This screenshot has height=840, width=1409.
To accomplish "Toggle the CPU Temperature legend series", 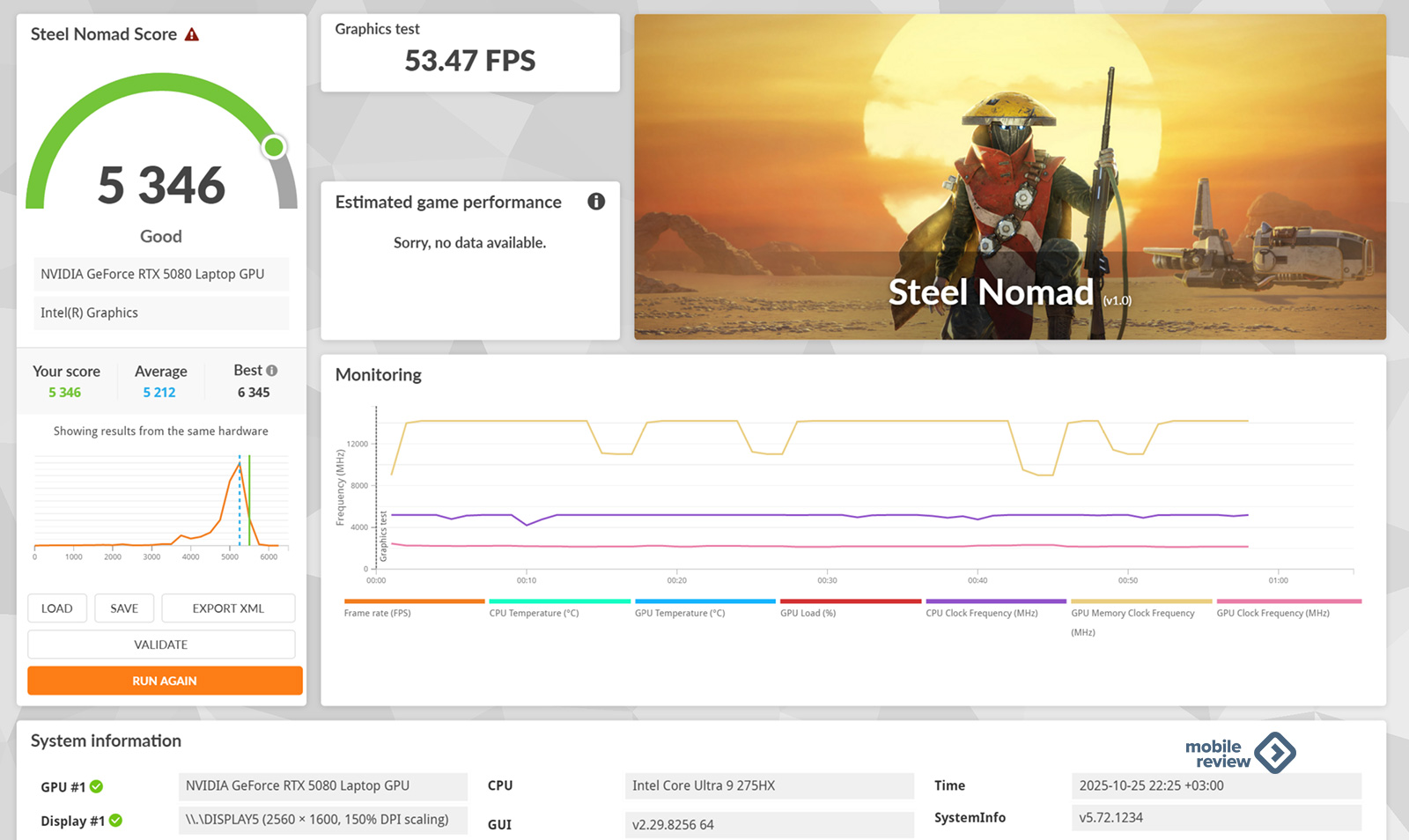I will click(x=559, y=608).
